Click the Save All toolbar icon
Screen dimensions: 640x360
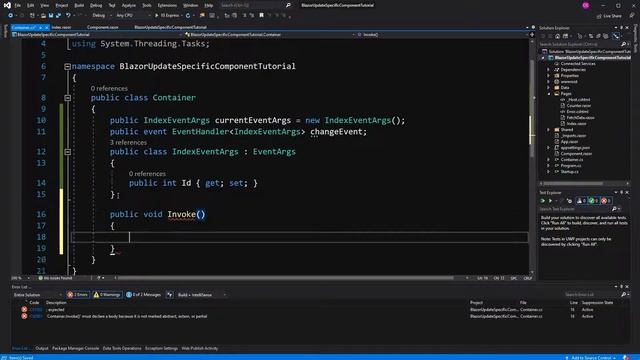click(x=58, y=16)
